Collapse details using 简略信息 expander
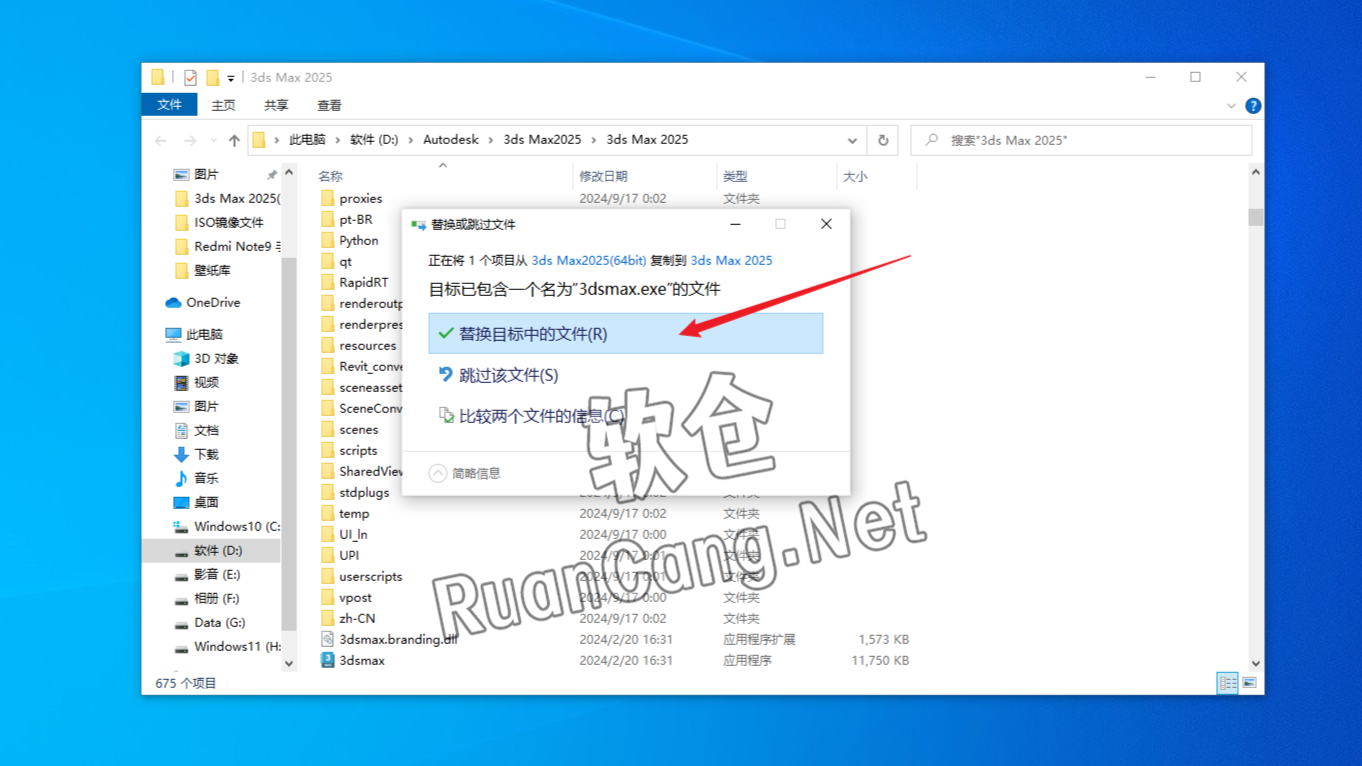The height and width of the screenshot is (766, 1362). pyautogui.click(x=465, y=473)
